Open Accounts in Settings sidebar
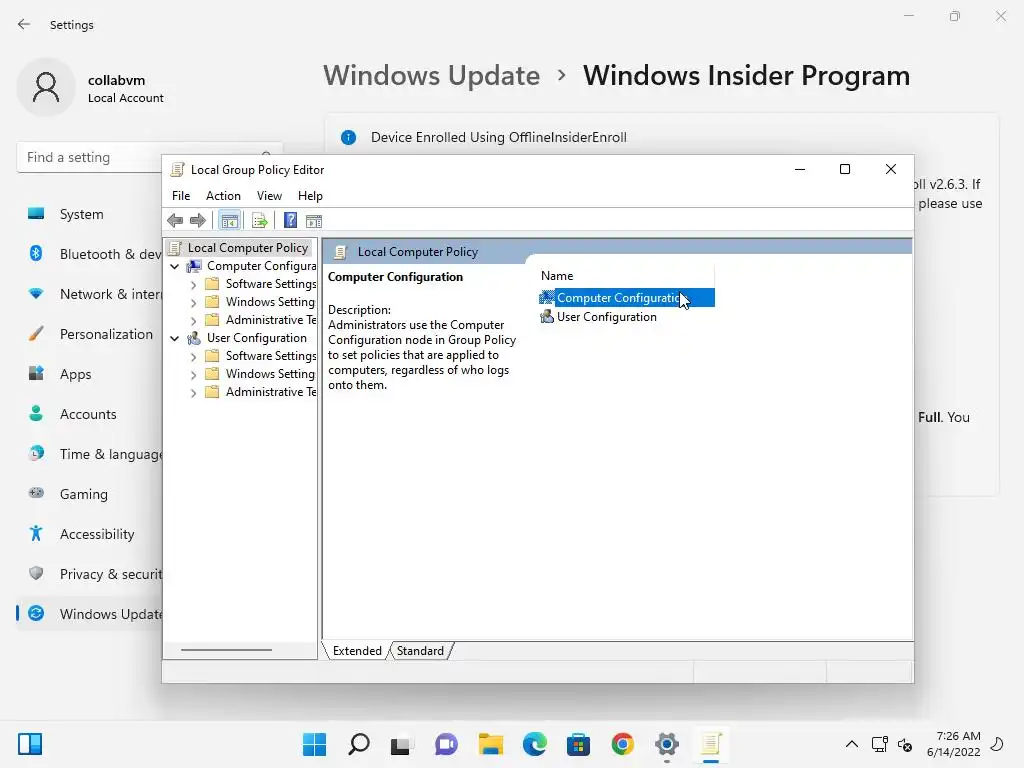This screenshot has width=1024, height=768. [x=89, y=414]
